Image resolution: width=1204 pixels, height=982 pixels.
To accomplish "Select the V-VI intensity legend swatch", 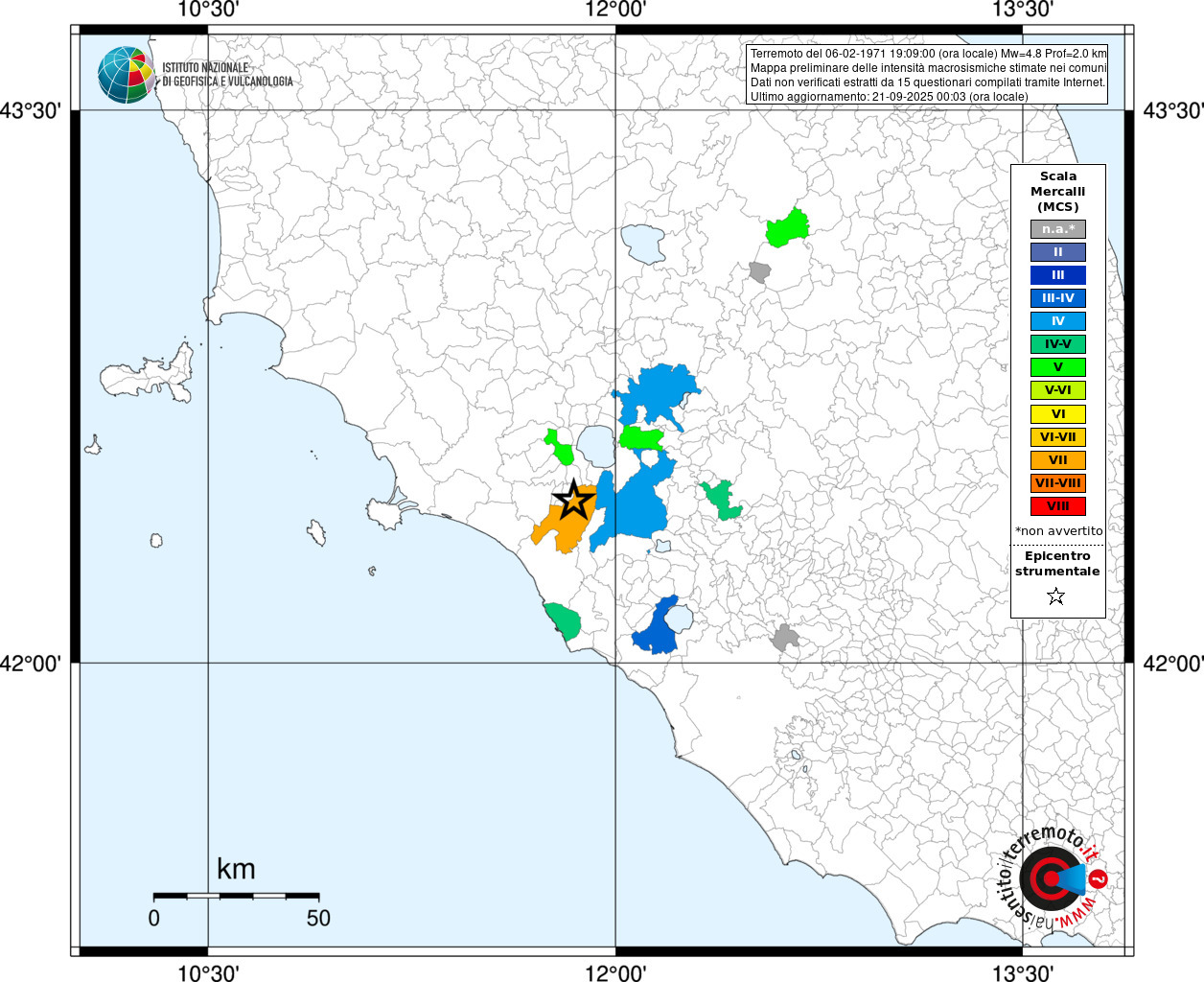I will pos(1058,390).
